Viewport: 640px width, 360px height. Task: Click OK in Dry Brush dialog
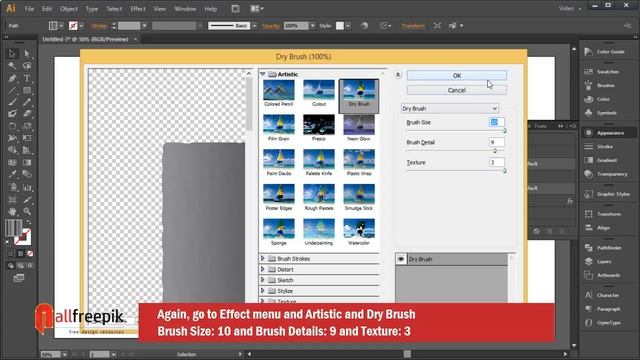tap(457, 76)
